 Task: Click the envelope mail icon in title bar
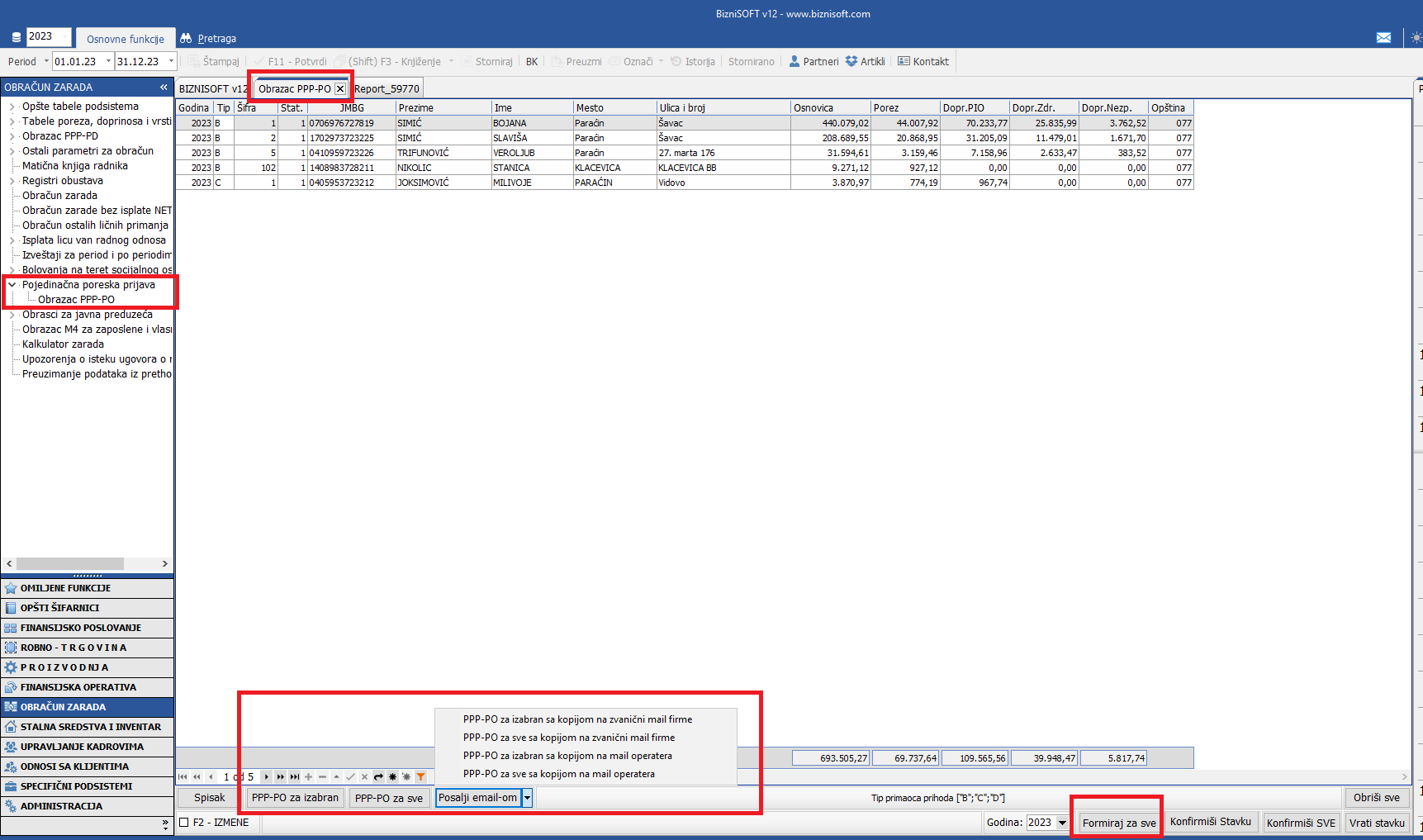point(1383,38)
